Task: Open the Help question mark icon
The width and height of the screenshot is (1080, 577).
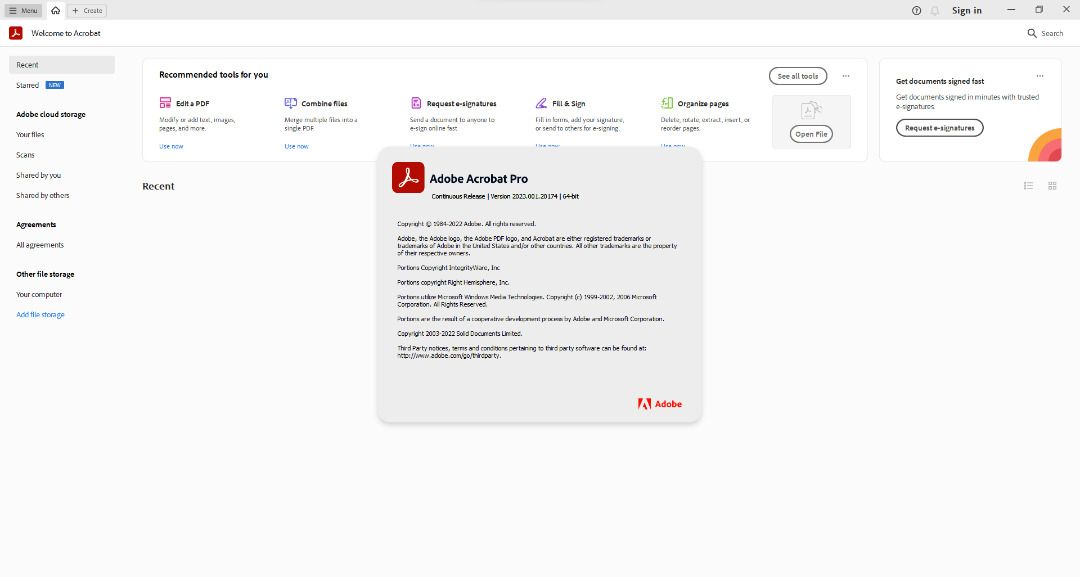Action: pos(916,10)
